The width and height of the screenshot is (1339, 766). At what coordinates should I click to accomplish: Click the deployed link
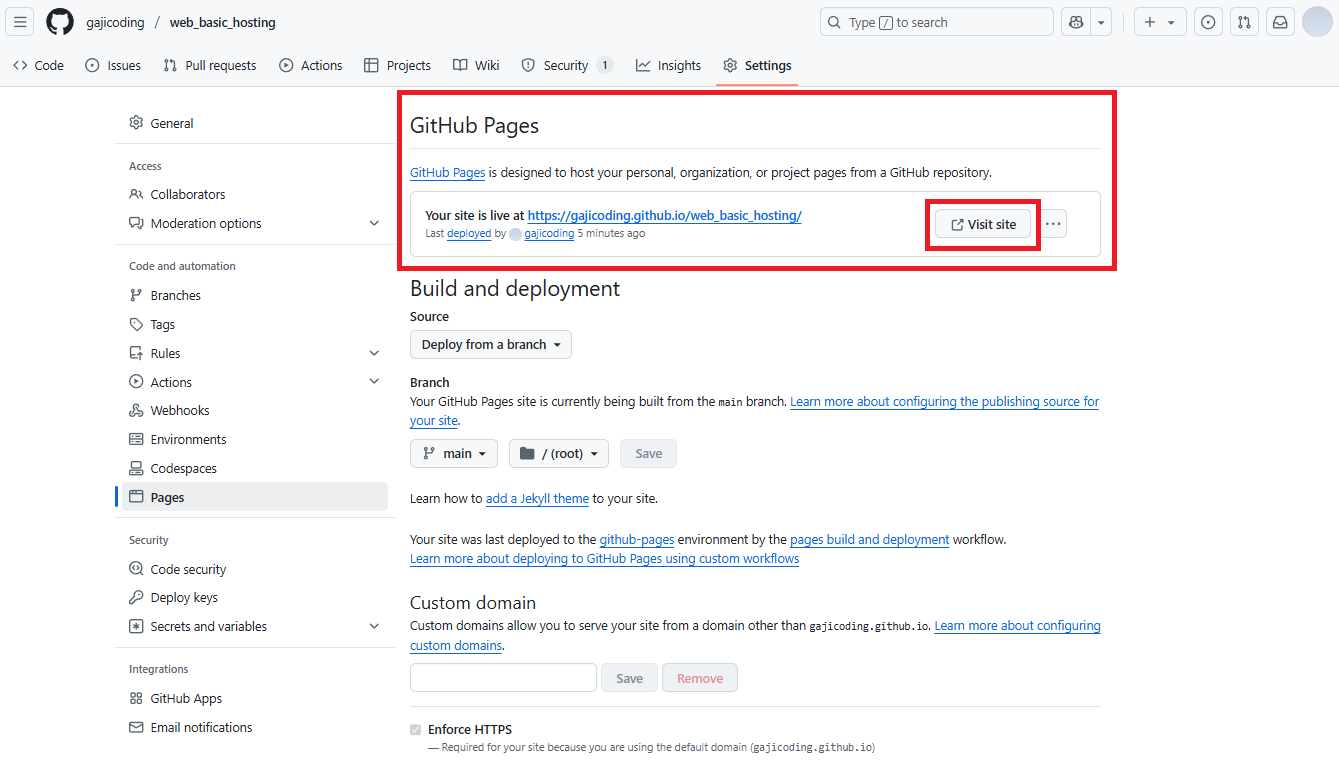coord(469,233)
